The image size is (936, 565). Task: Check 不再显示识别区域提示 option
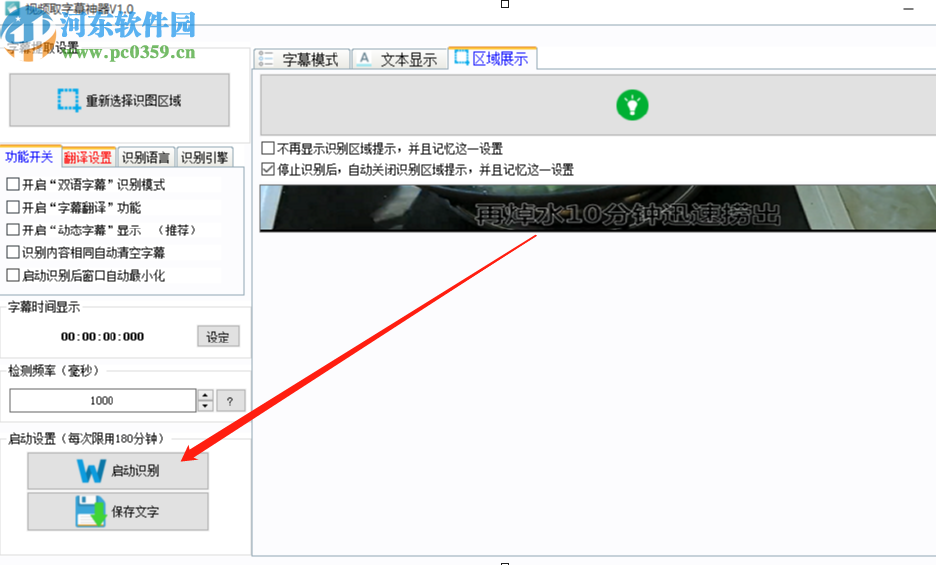point(268,148)
